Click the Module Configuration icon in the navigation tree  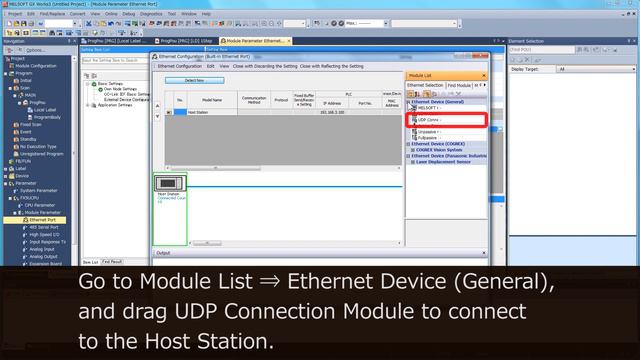[11, 66]
